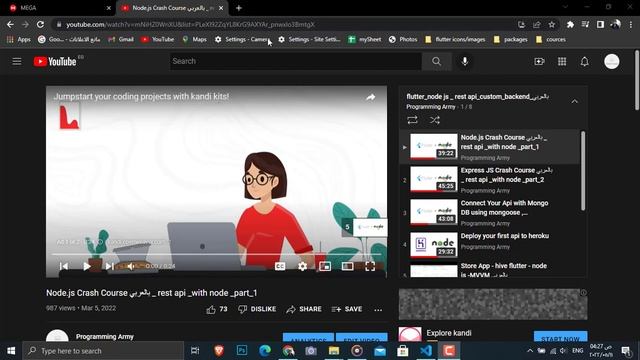Toggle closed captions on the player
640x360 pixels.
(280, 266)
